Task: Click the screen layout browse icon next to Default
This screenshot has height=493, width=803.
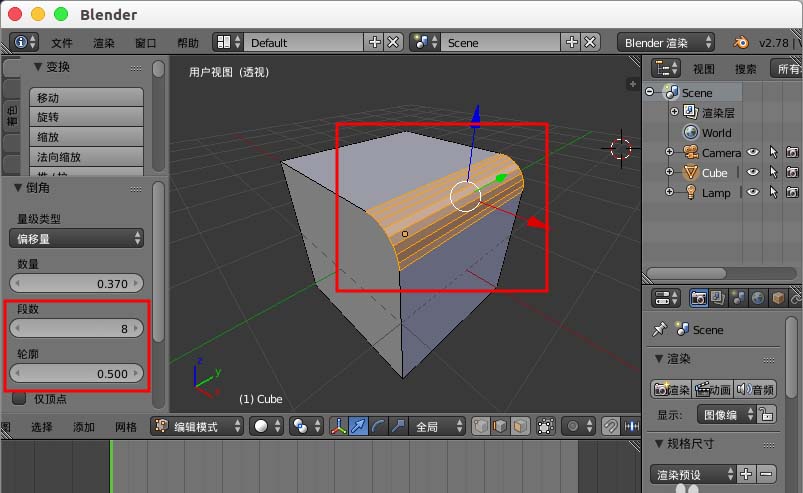Action: coord(228,42)
